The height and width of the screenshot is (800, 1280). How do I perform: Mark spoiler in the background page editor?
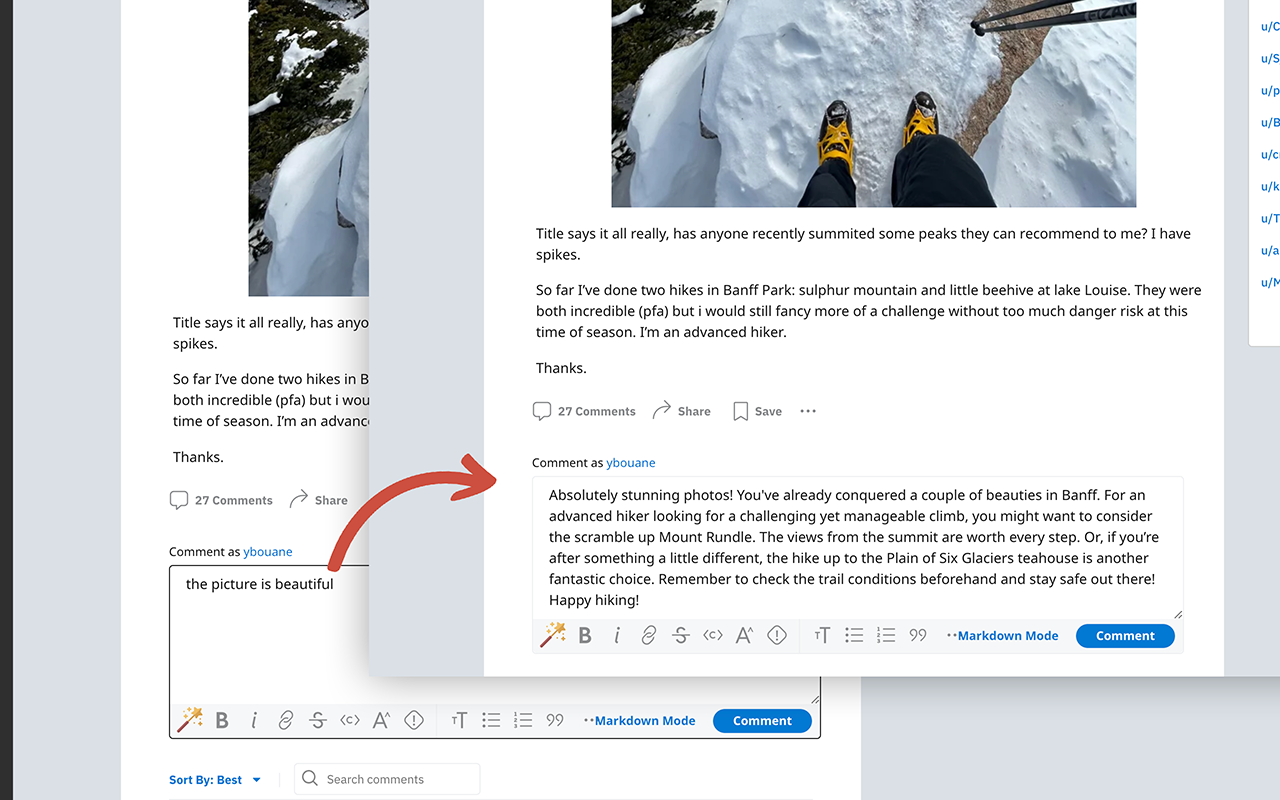click(x=414, y=720)
